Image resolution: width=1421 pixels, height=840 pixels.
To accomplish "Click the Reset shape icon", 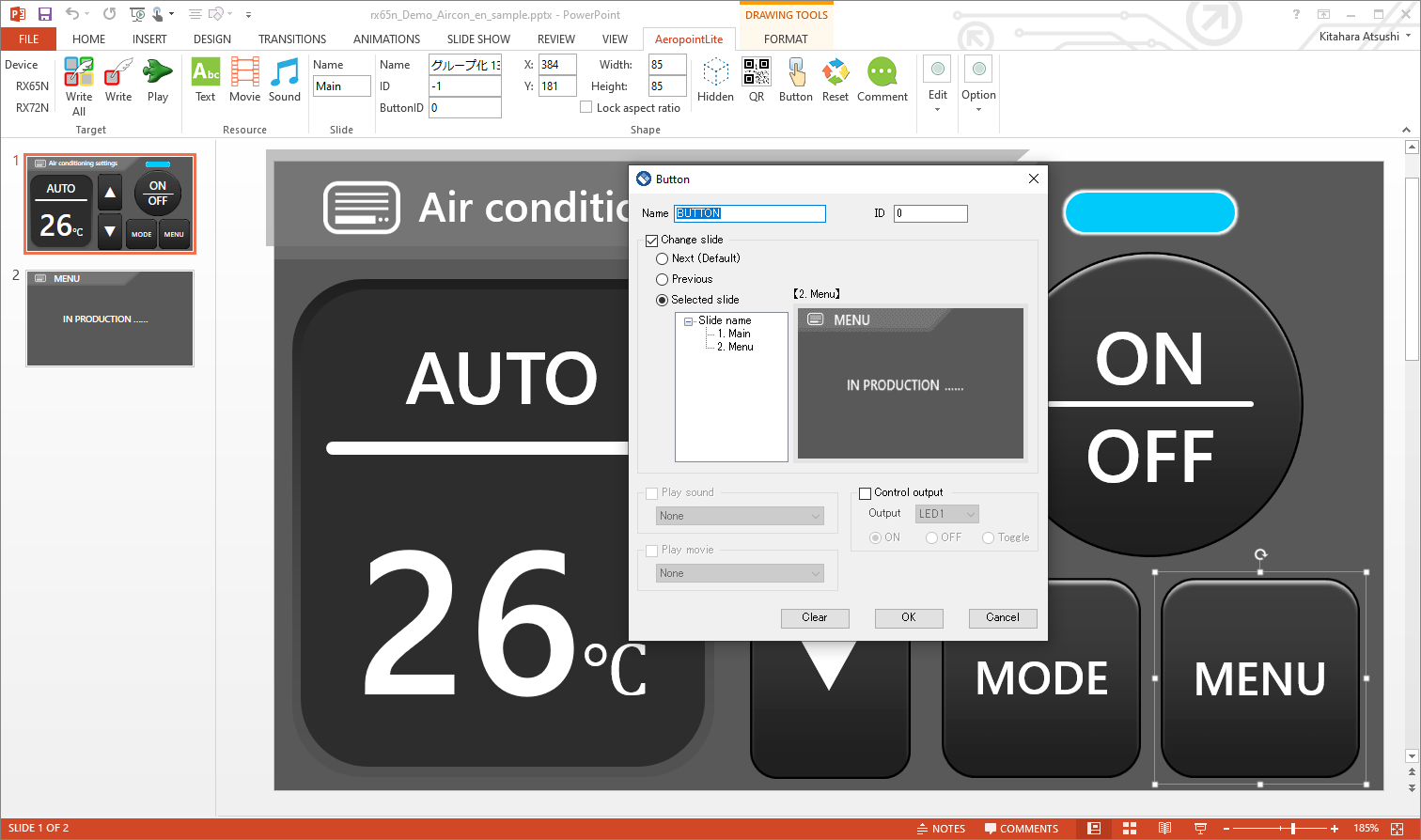I will pyautogui.click(x=835, y=73).
